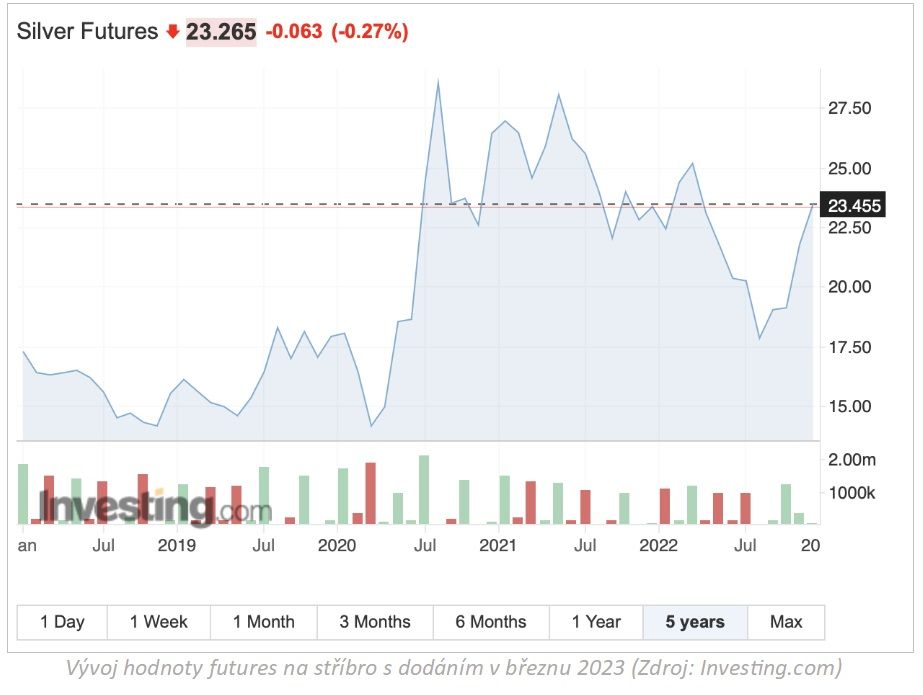This screenshot has height=695, width=923.
Task: Click the 2021 label on the time axis
Action: 497,546
